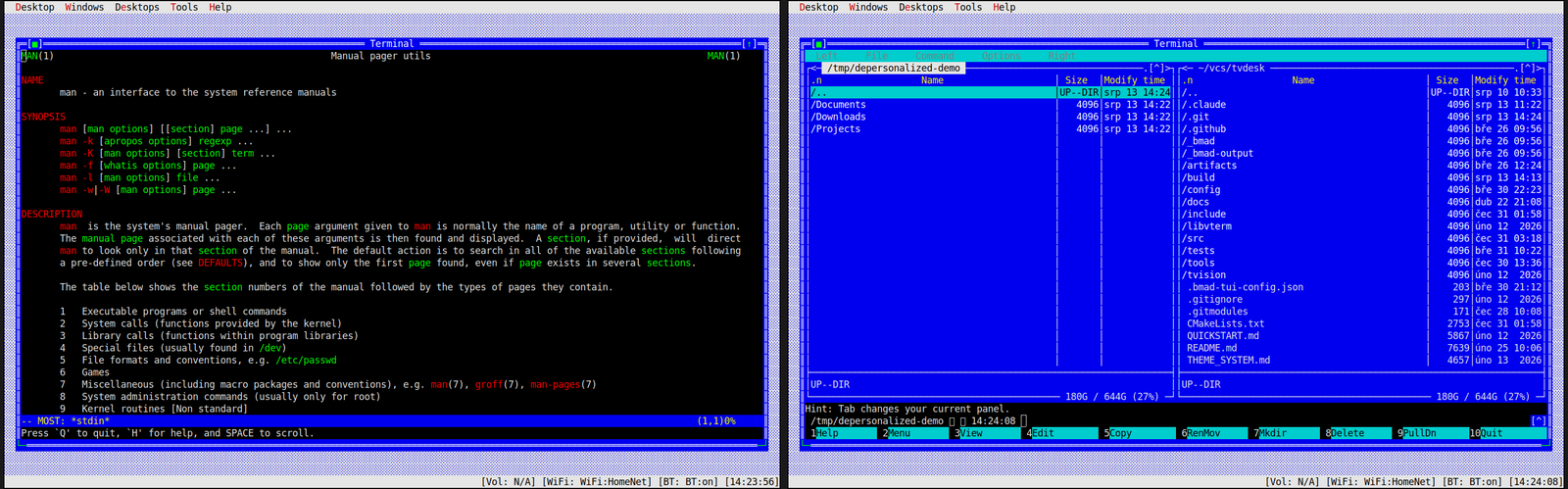Screen dimensions: 1568x489
Task: Toggle .n sort indicator in ~/vcs/tvdesk panel
Action: 1187,80
